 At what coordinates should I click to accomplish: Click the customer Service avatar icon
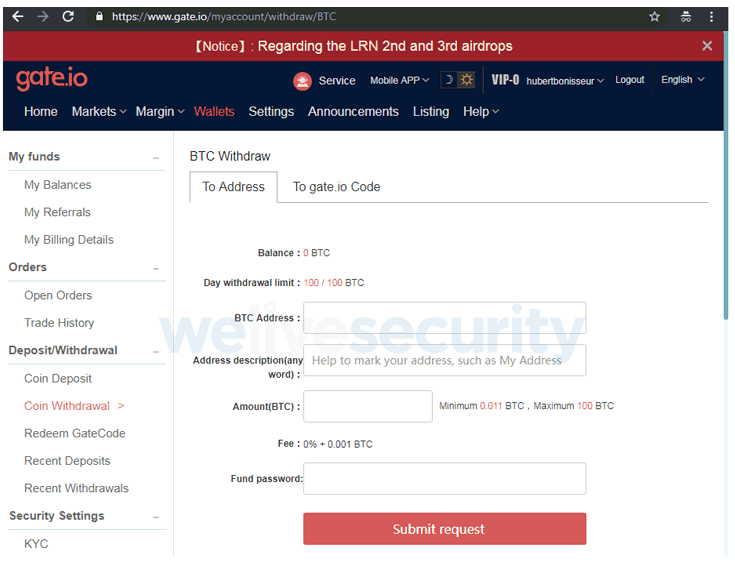pos(302,81)
